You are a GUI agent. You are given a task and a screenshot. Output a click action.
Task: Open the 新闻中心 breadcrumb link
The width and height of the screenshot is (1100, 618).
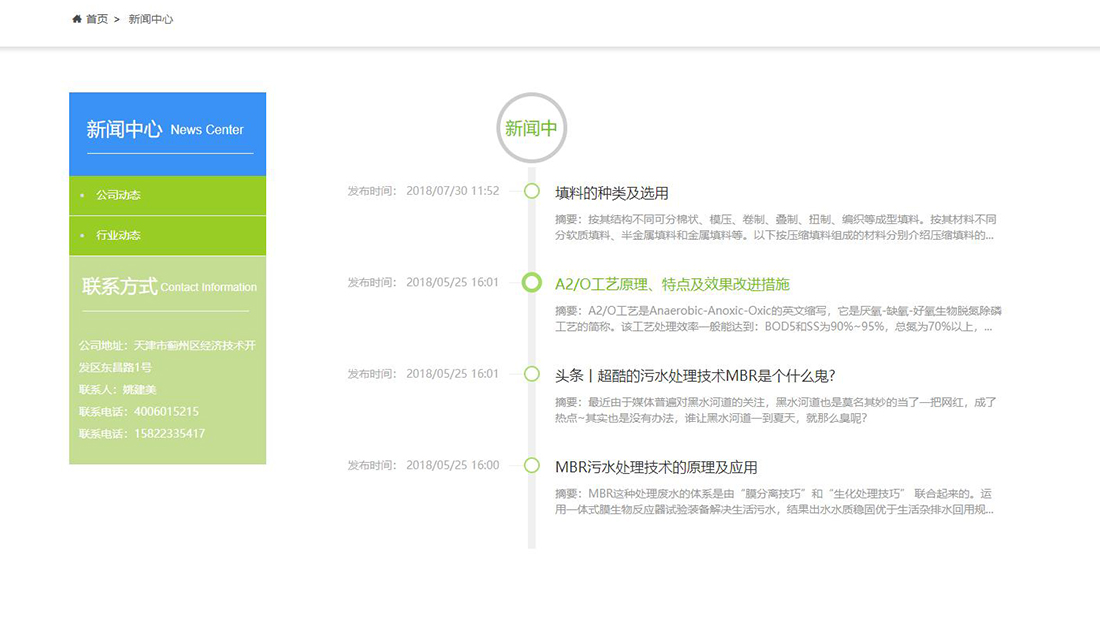pyautogui.click(x=150, y=19)
